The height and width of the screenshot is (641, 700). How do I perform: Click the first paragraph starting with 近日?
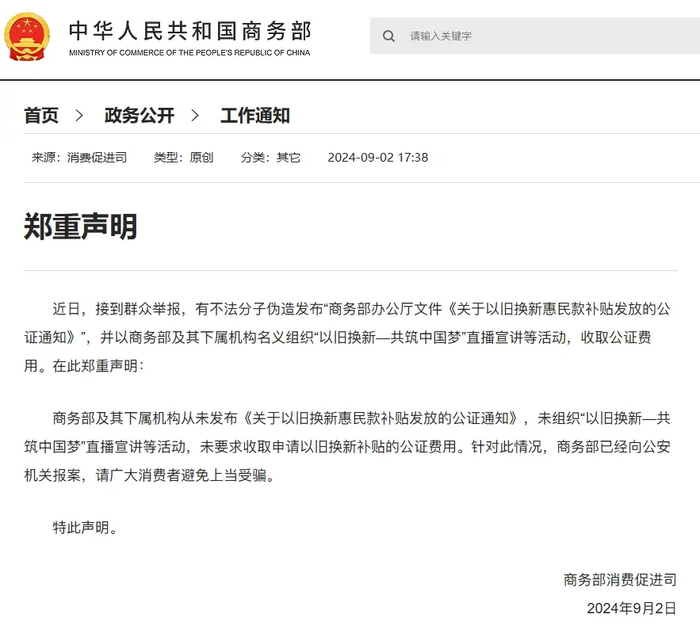[350, 337]
